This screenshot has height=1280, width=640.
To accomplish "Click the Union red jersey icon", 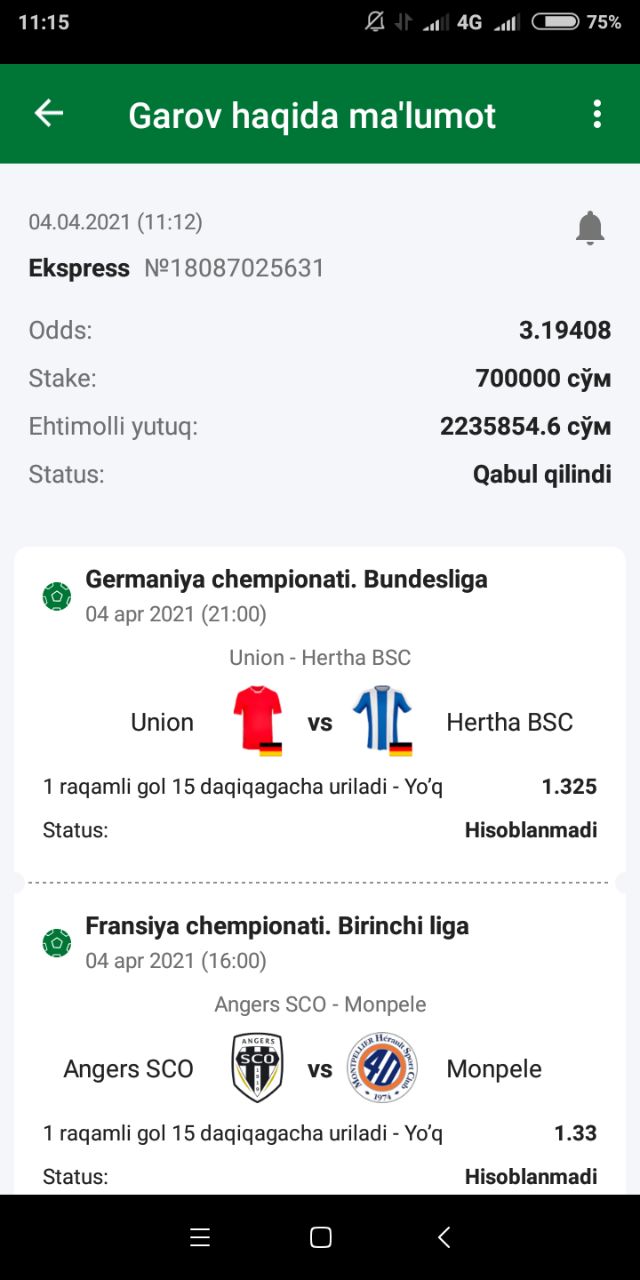I will [258, 720].
